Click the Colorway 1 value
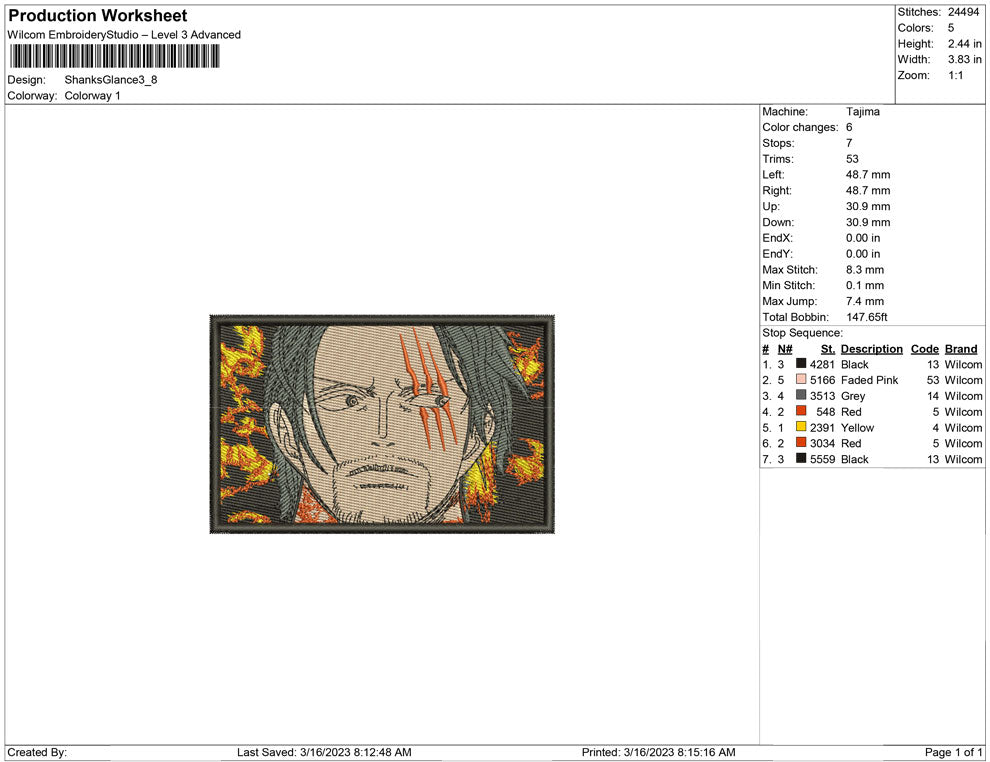Screen dimensions: 990x762 coord(92,95)
